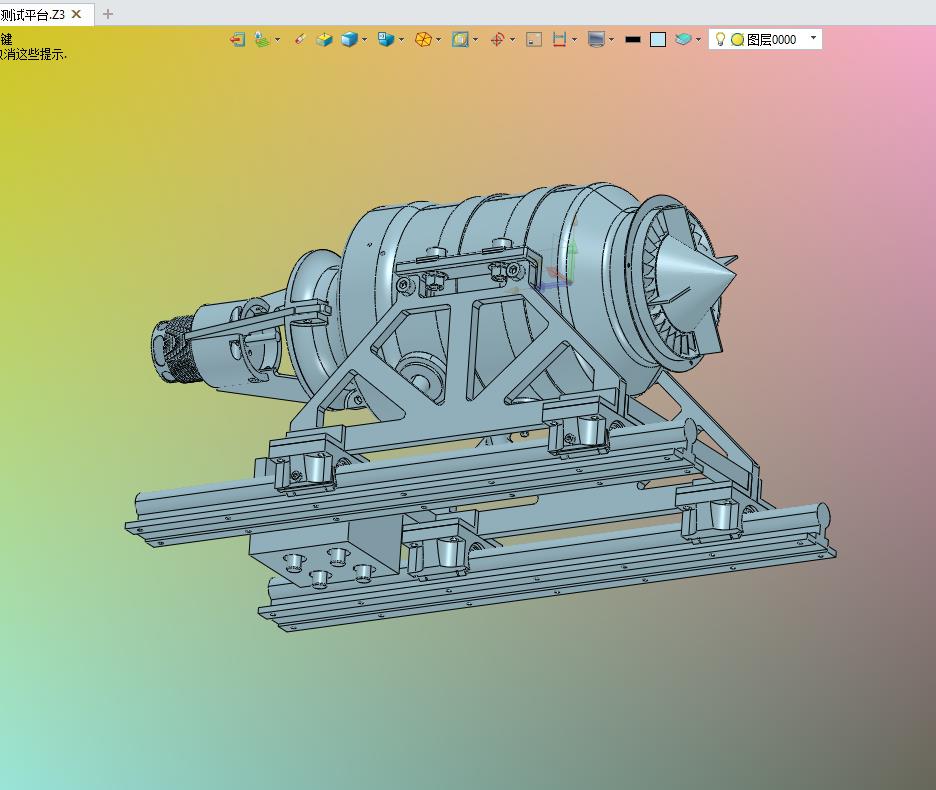Screen dimensions: 936x790
Task: Click the blue cube with tag icon
Action: [x=385, y=40]
